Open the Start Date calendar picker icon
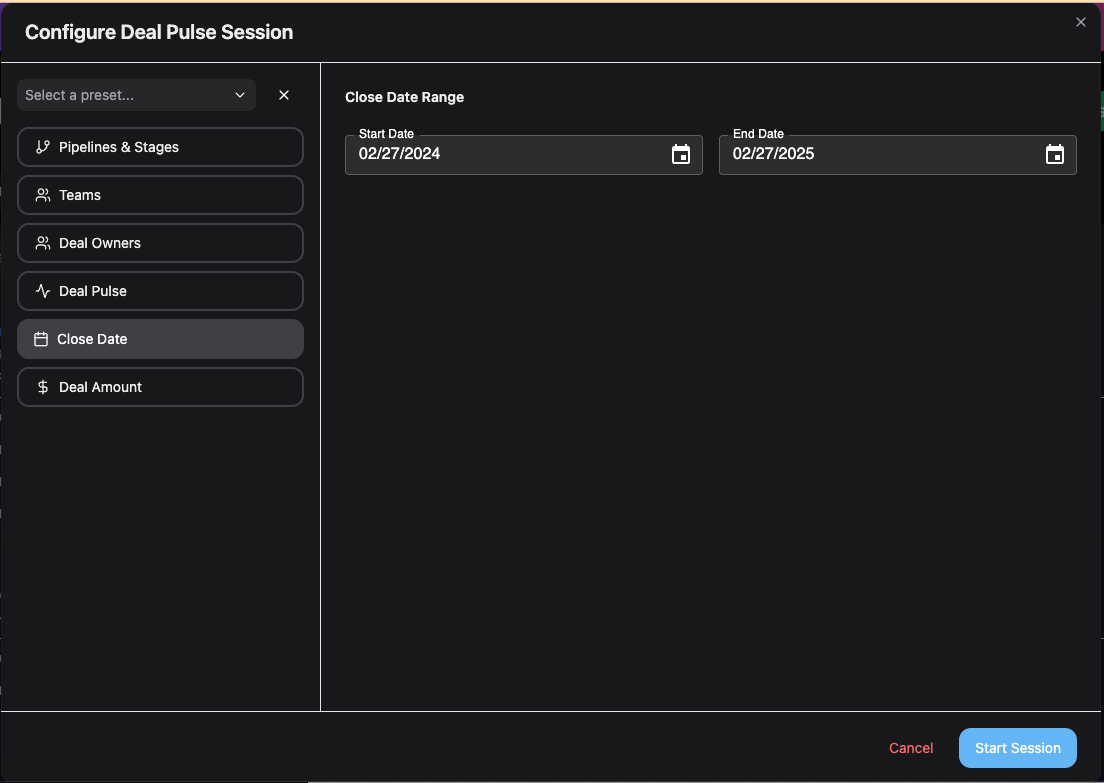 681,154
